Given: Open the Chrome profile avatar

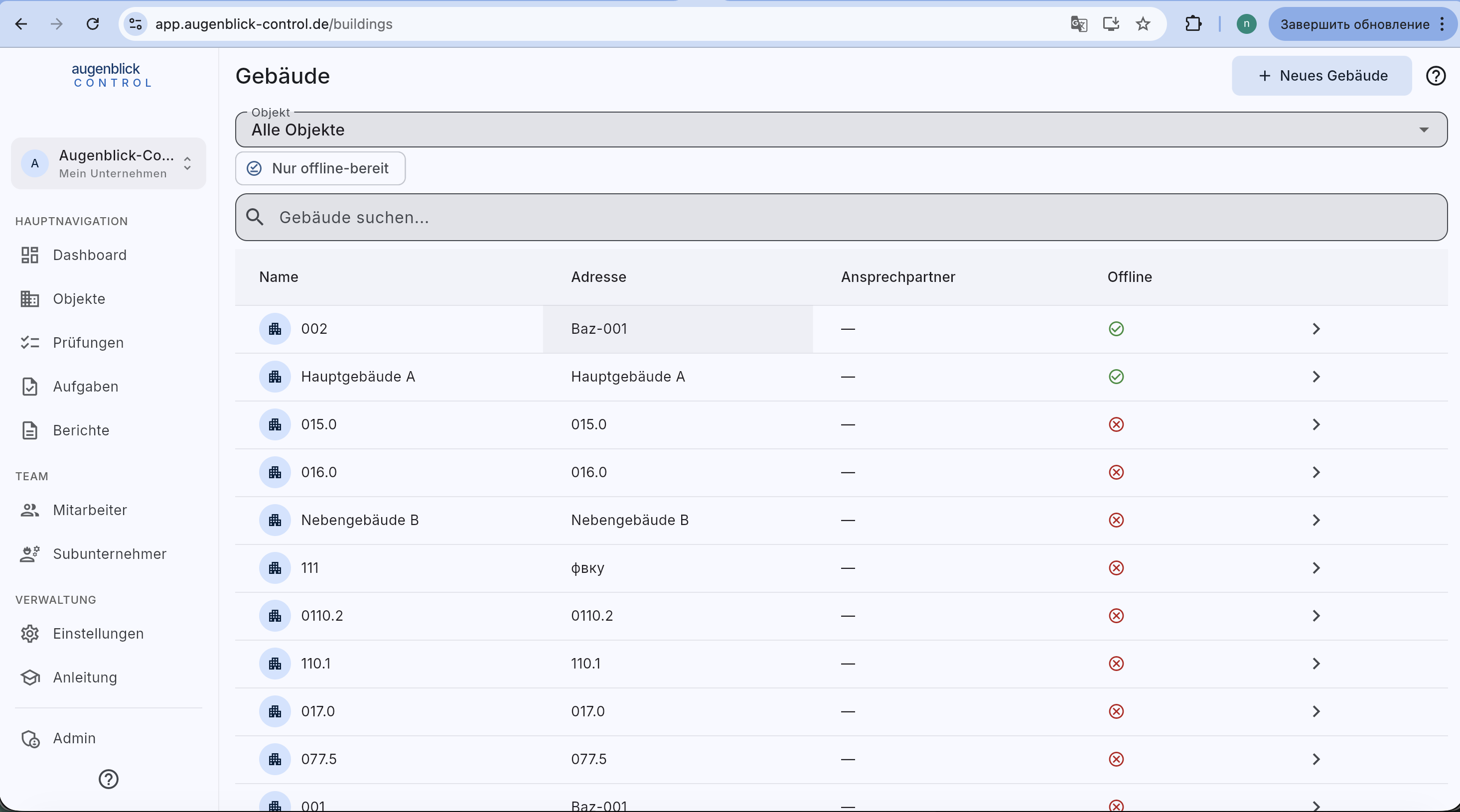Looking at the screenshot, I should [1246, 24].
